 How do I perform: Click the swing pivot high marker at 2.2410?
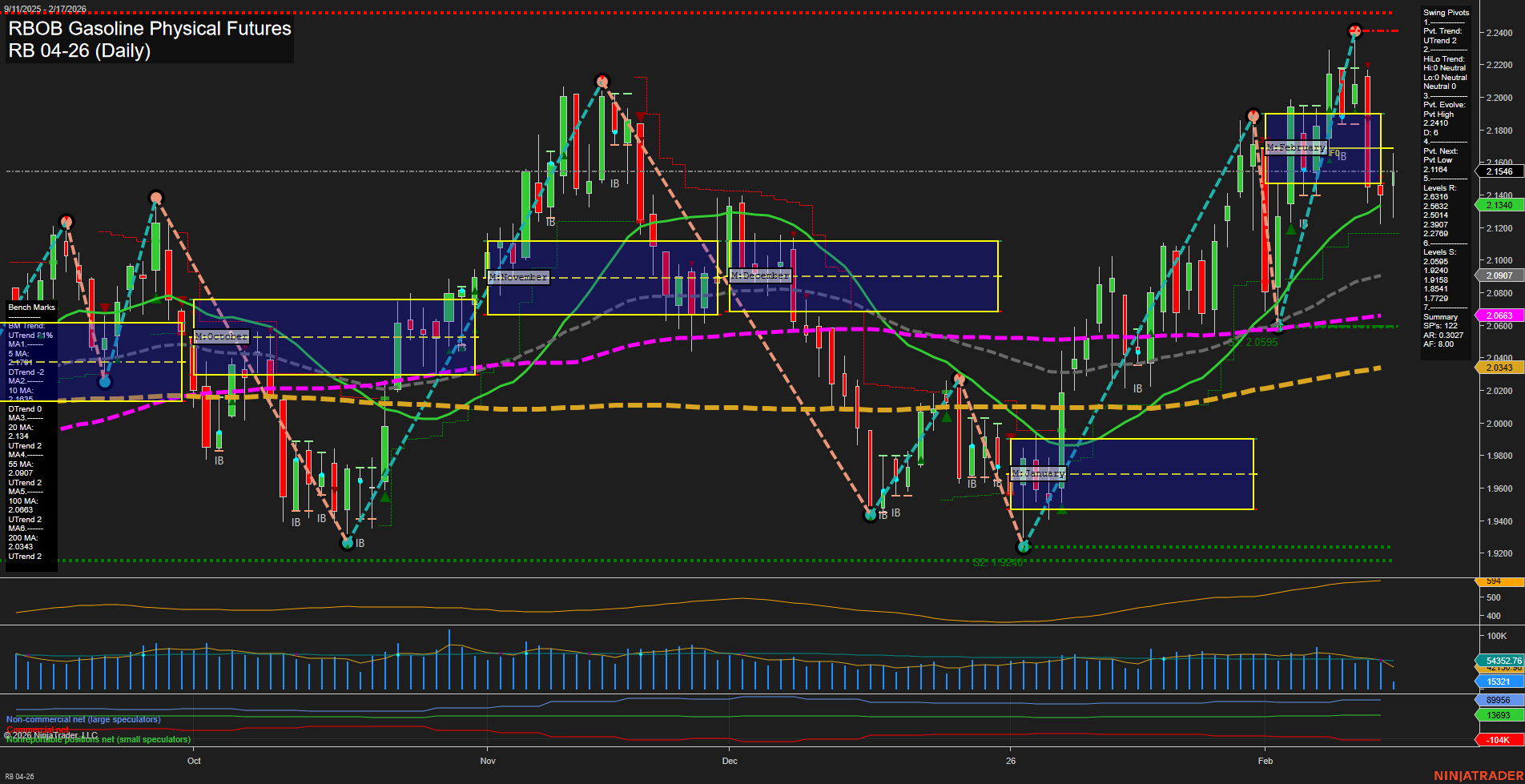[1354, 32]
